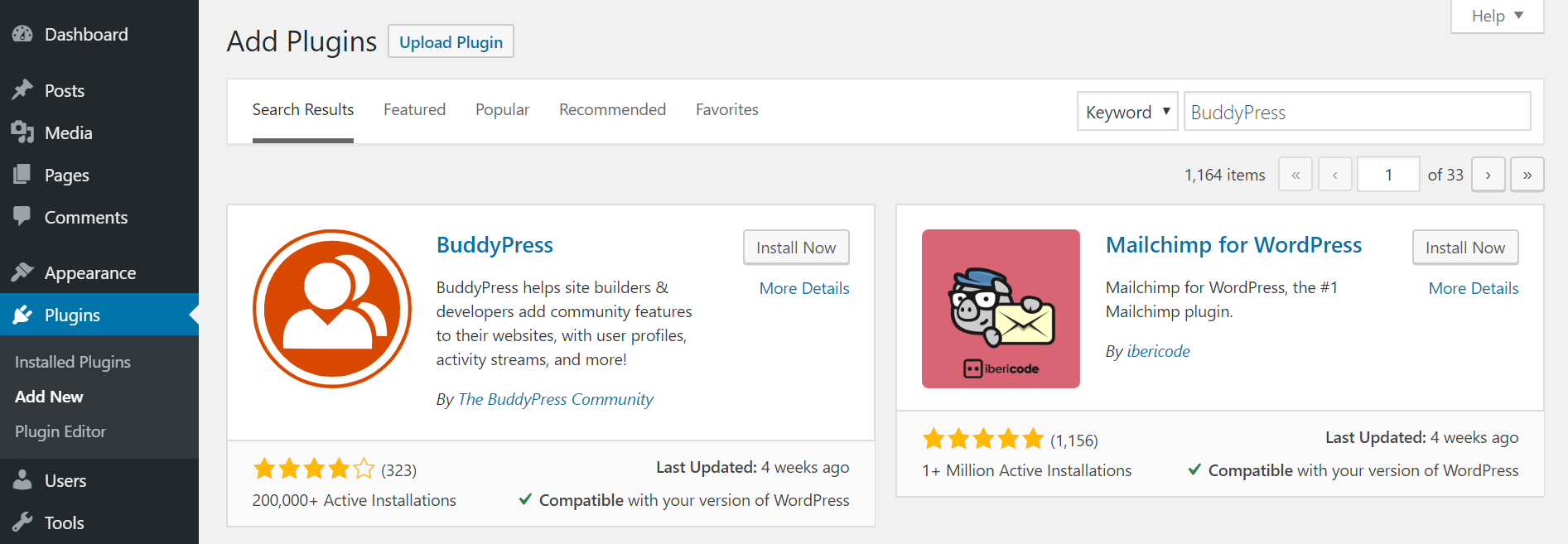Viewport: 1568px width, 544px height.
Task: Open Posts menu item
Action: coord(99,90)
